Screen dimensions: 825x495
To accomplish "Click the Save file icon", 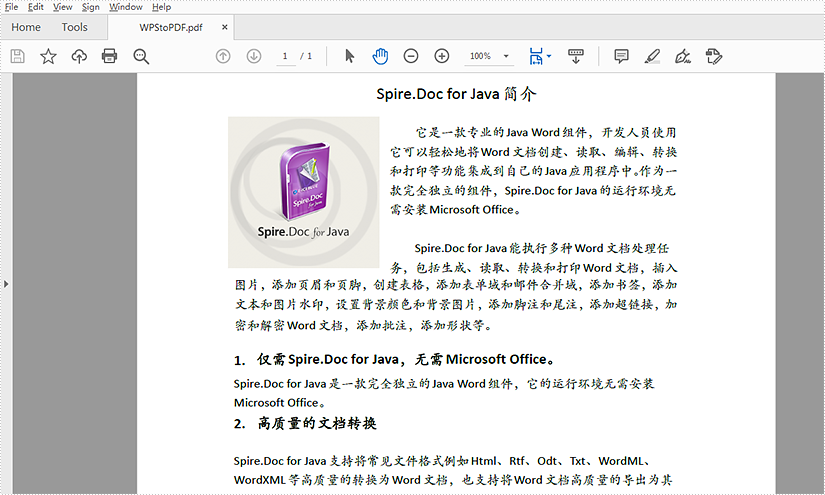I will pos(17,56).
